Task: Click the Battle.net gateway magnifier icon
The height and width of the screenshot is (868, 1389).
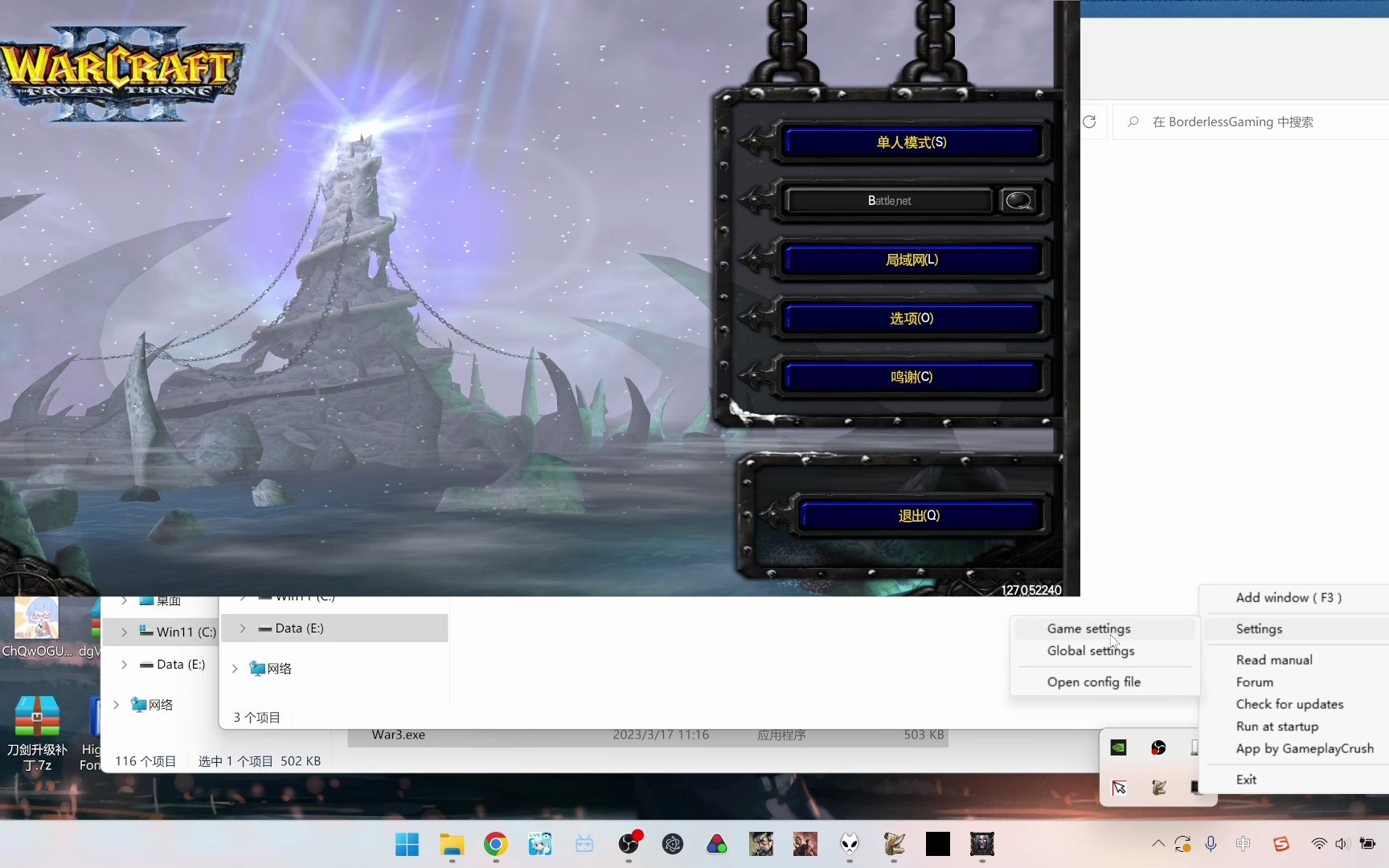Action: pyautogui.click(x=1018, y=200)
